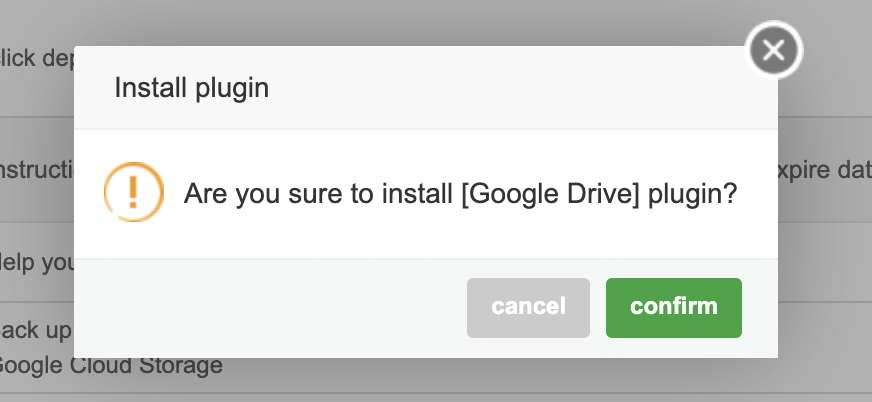Close the Install plugin dialog with the X icon

pos(774,51)
